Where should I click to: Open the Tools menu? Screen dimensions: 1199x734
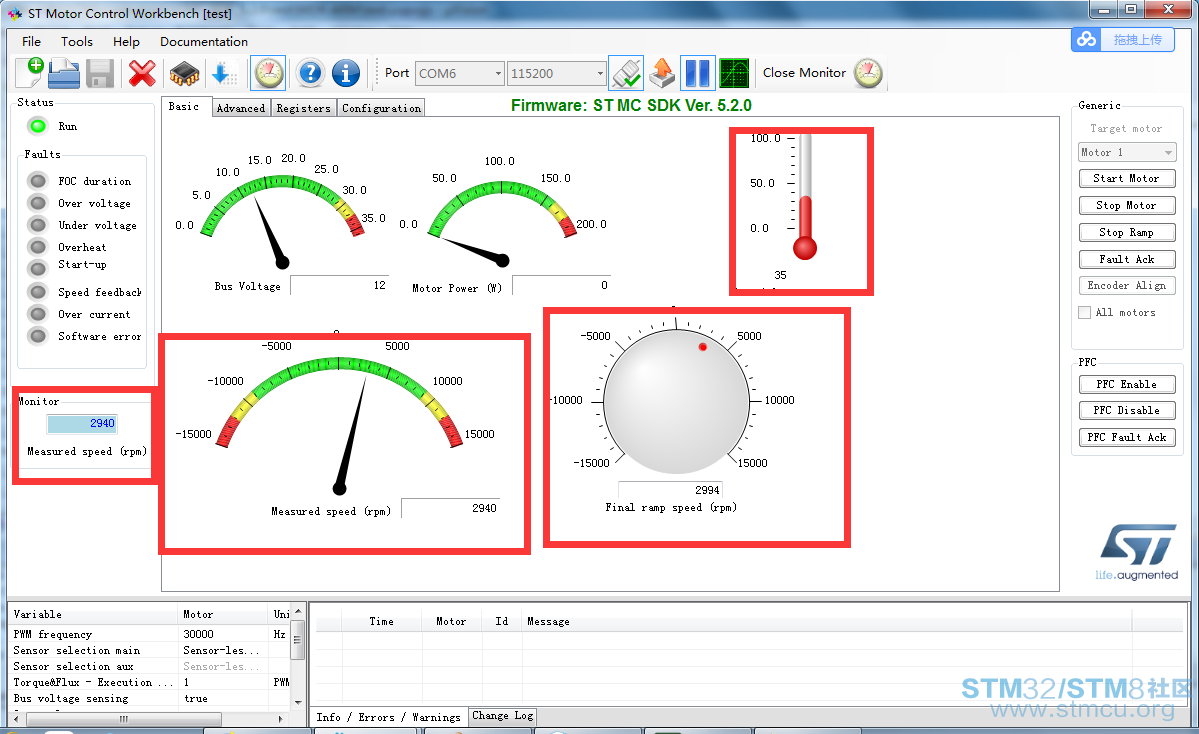(76, 41)
